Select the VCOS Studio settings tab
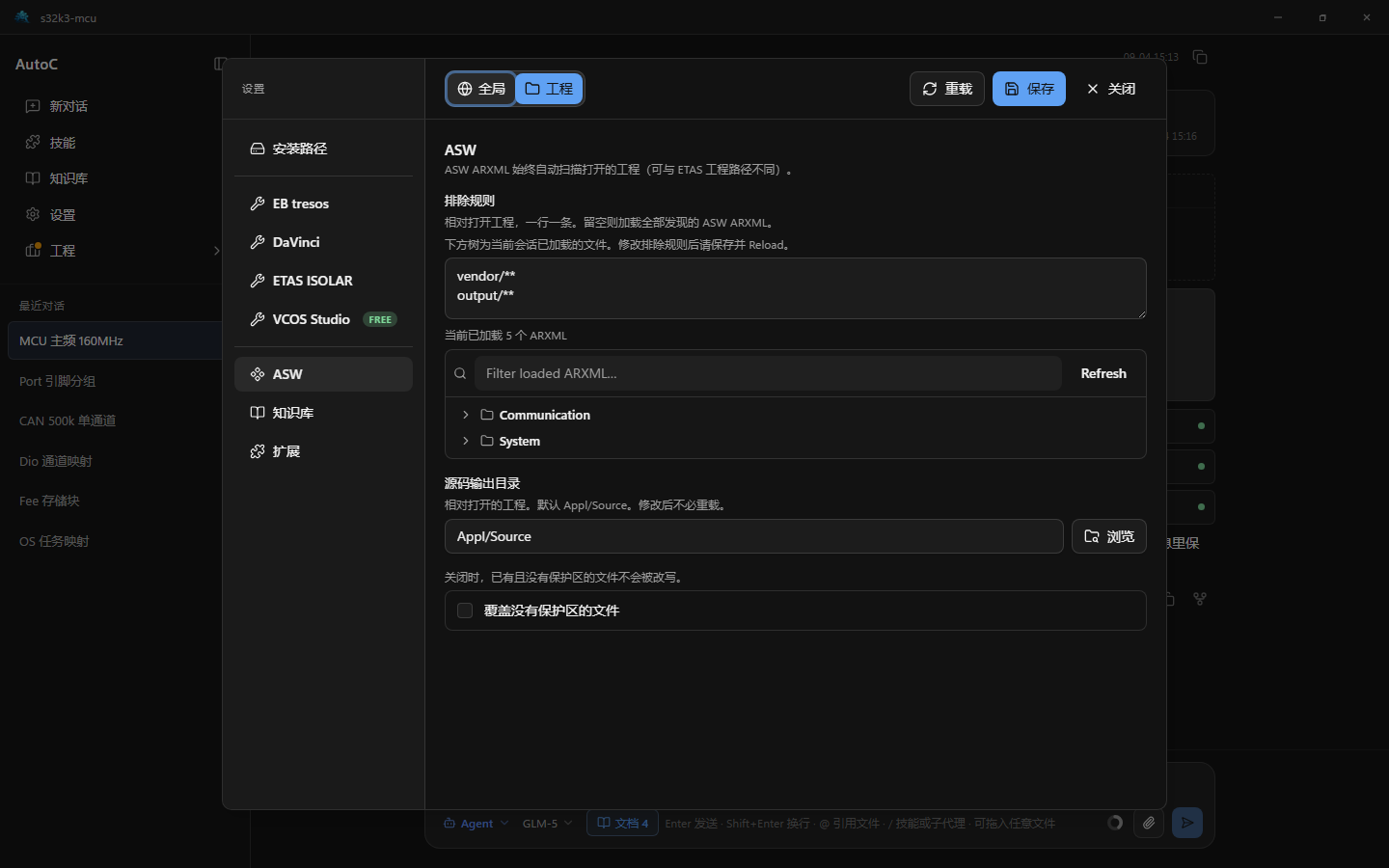 coord(323,319)
